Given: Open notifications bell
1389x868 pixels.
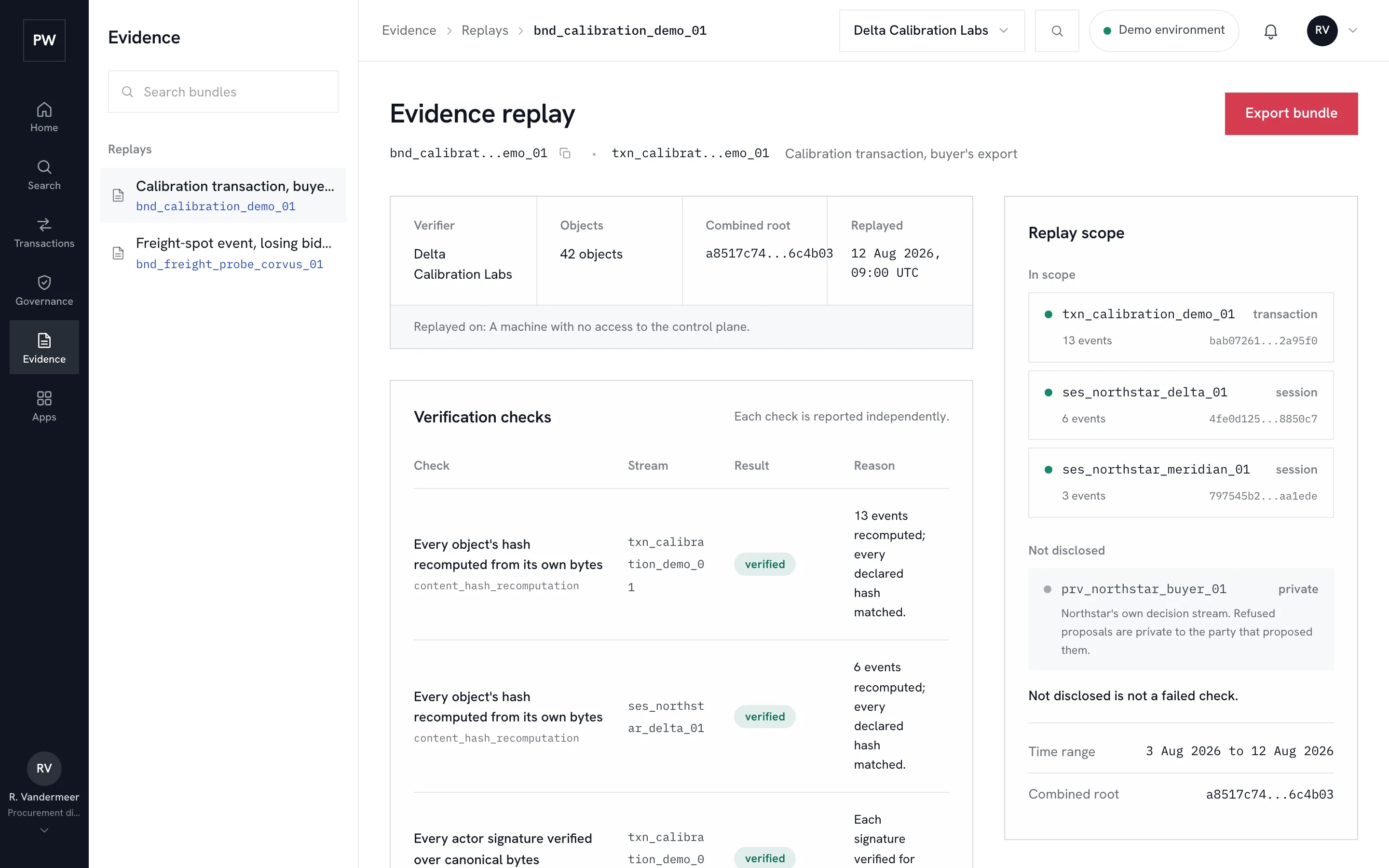Looking at the screenshot, I should (x=1271, y=31).
